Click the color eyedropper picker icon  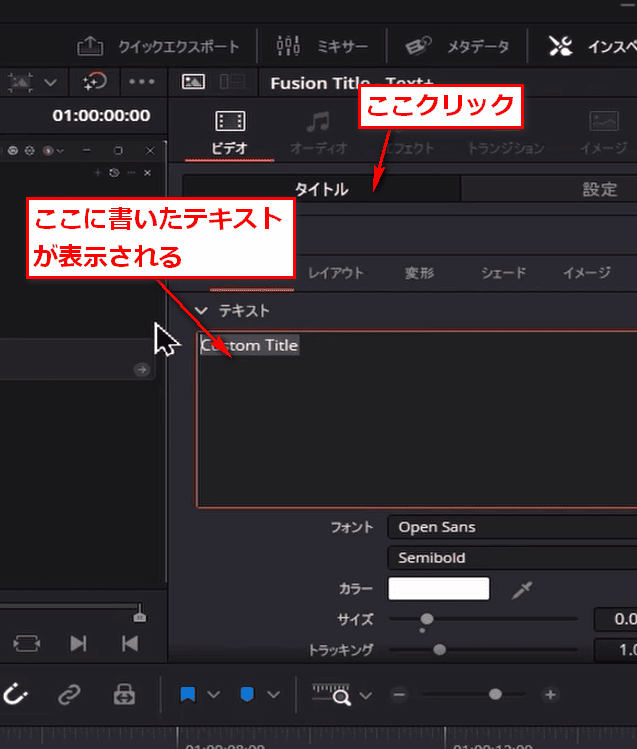[521, 590]
